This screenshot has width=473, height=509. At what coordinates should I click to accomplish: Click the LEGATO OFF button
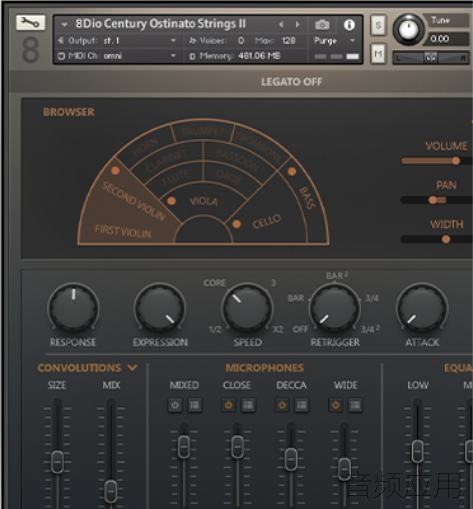pyautogui.click(x=291, y=82)
